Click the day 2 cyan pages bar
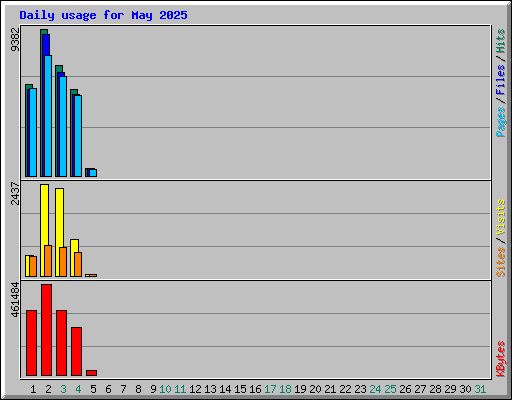 point(48,116)
